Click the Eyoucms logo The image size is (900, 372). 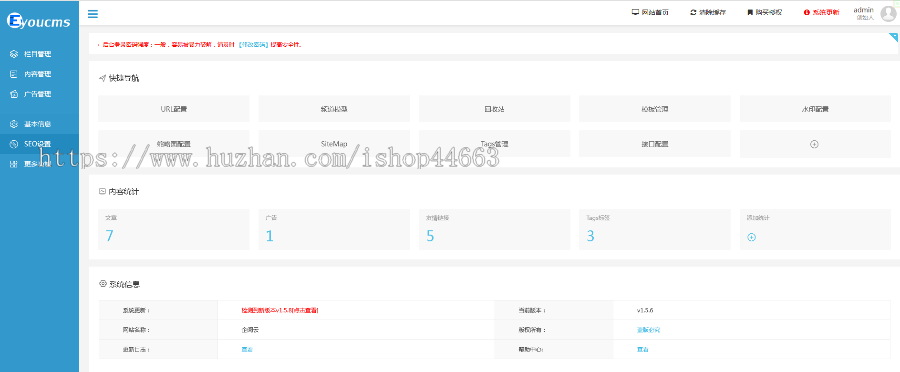pyautogui.click(x=38, y=22)
